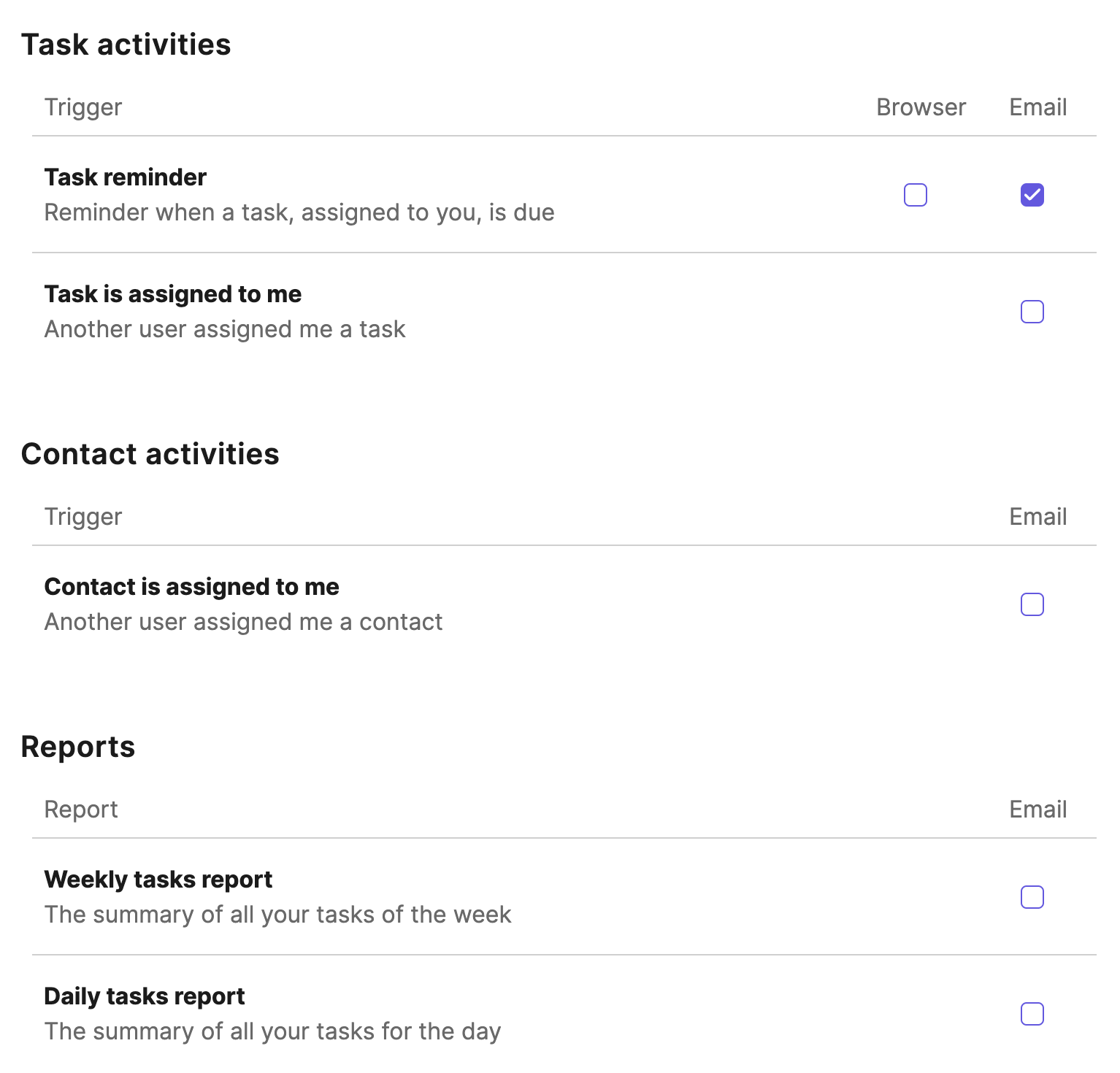Turn on Daily tasks report email
The width and height of the screenshot is (1120, 1073).
point(1032,1014)
